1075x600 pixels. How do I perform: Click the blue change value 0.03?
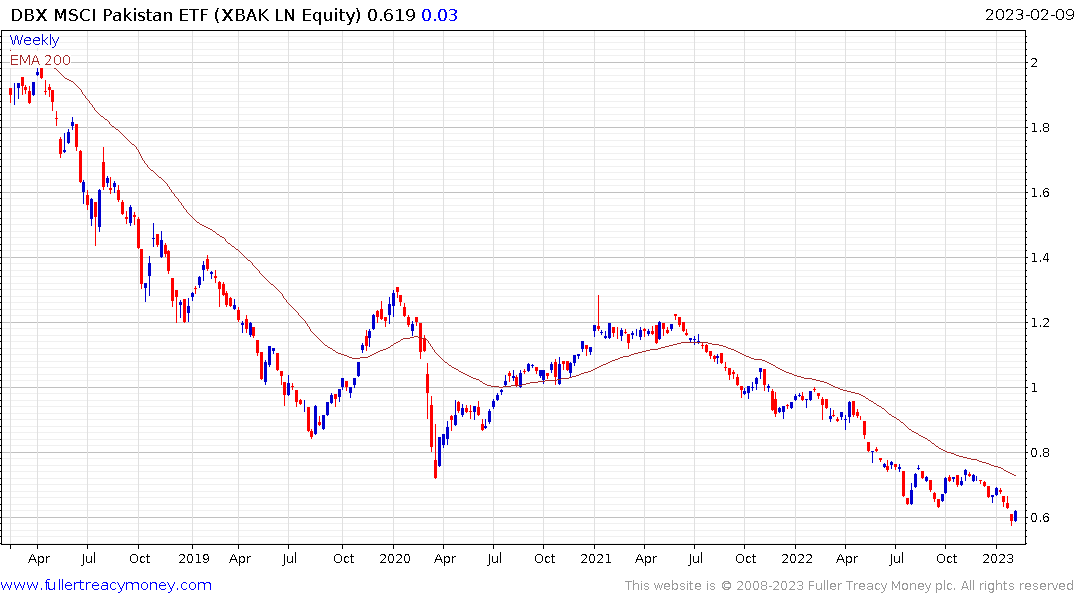(439, 15)
